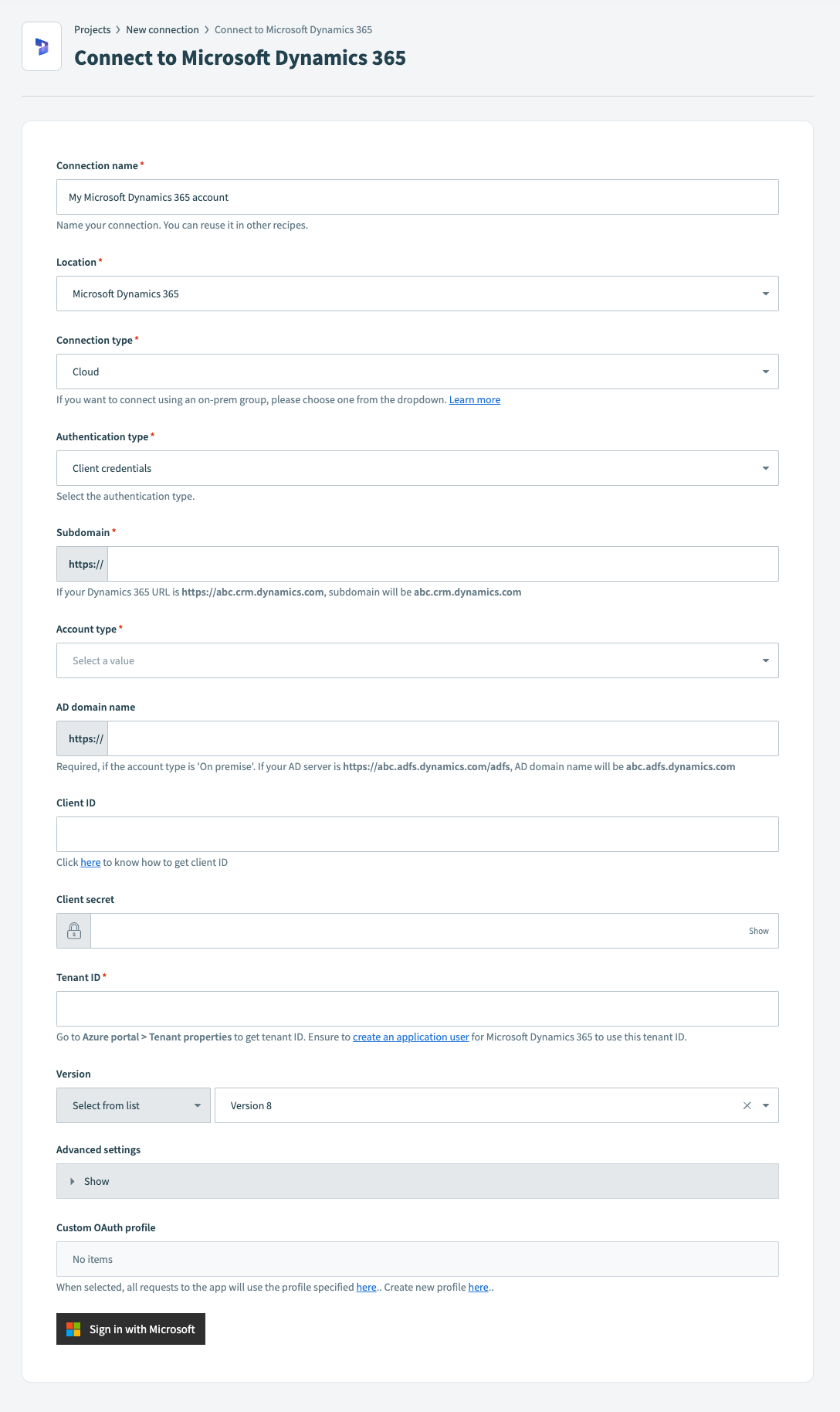840x1412 pixels.
Task: Click the dropdown arrow on Location field
Action: (x=765, y=294)
